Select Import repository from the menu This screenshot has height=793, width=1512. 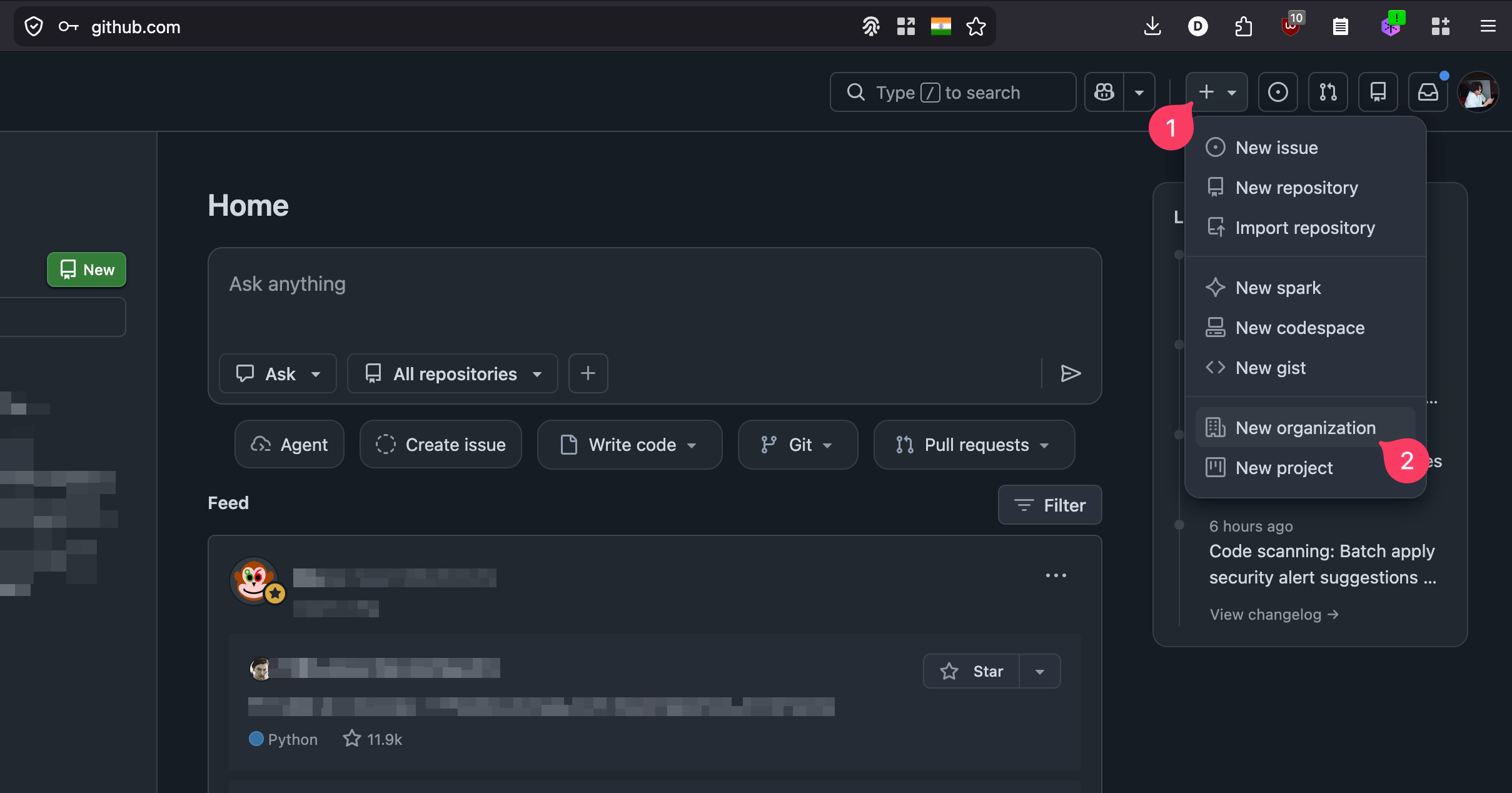(1305, 228)
